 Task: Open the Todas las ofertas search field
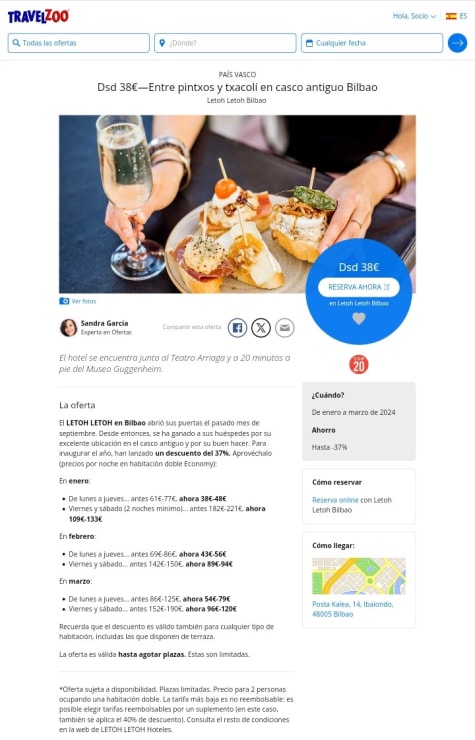(78, 43)
